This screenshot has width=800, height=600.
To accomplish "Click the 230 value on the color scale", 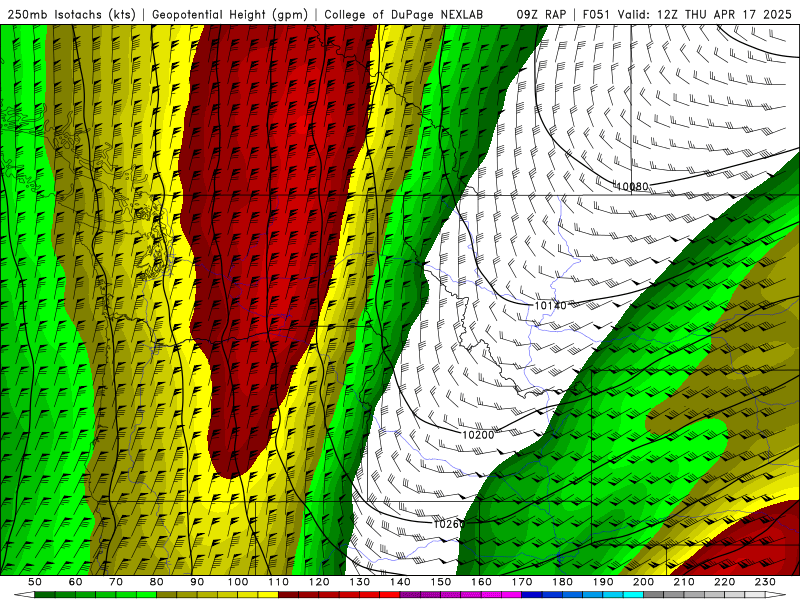I will click(766, 582).
